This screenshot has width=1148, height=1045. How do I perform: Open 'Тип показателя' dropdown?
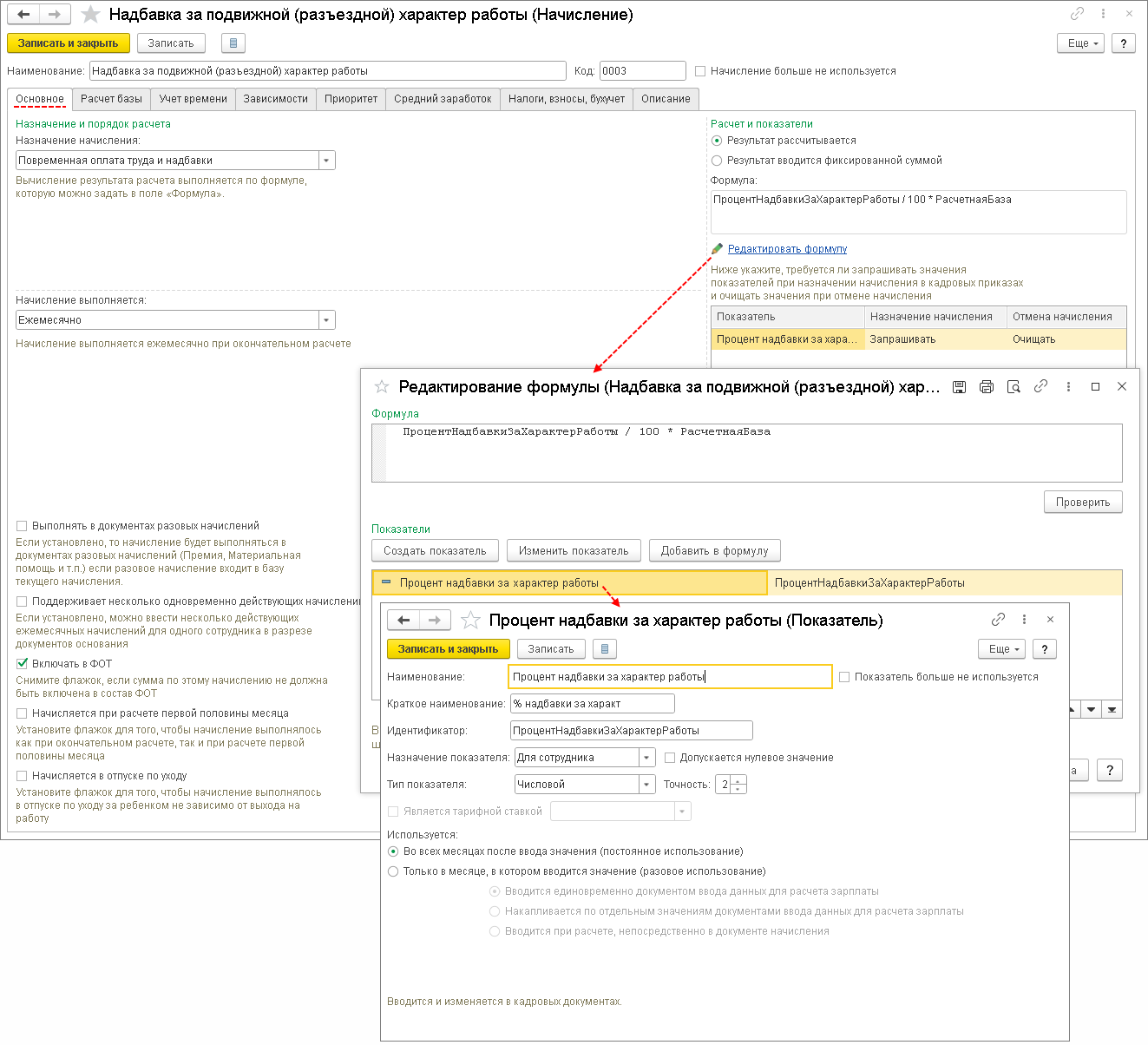[647, 785]
